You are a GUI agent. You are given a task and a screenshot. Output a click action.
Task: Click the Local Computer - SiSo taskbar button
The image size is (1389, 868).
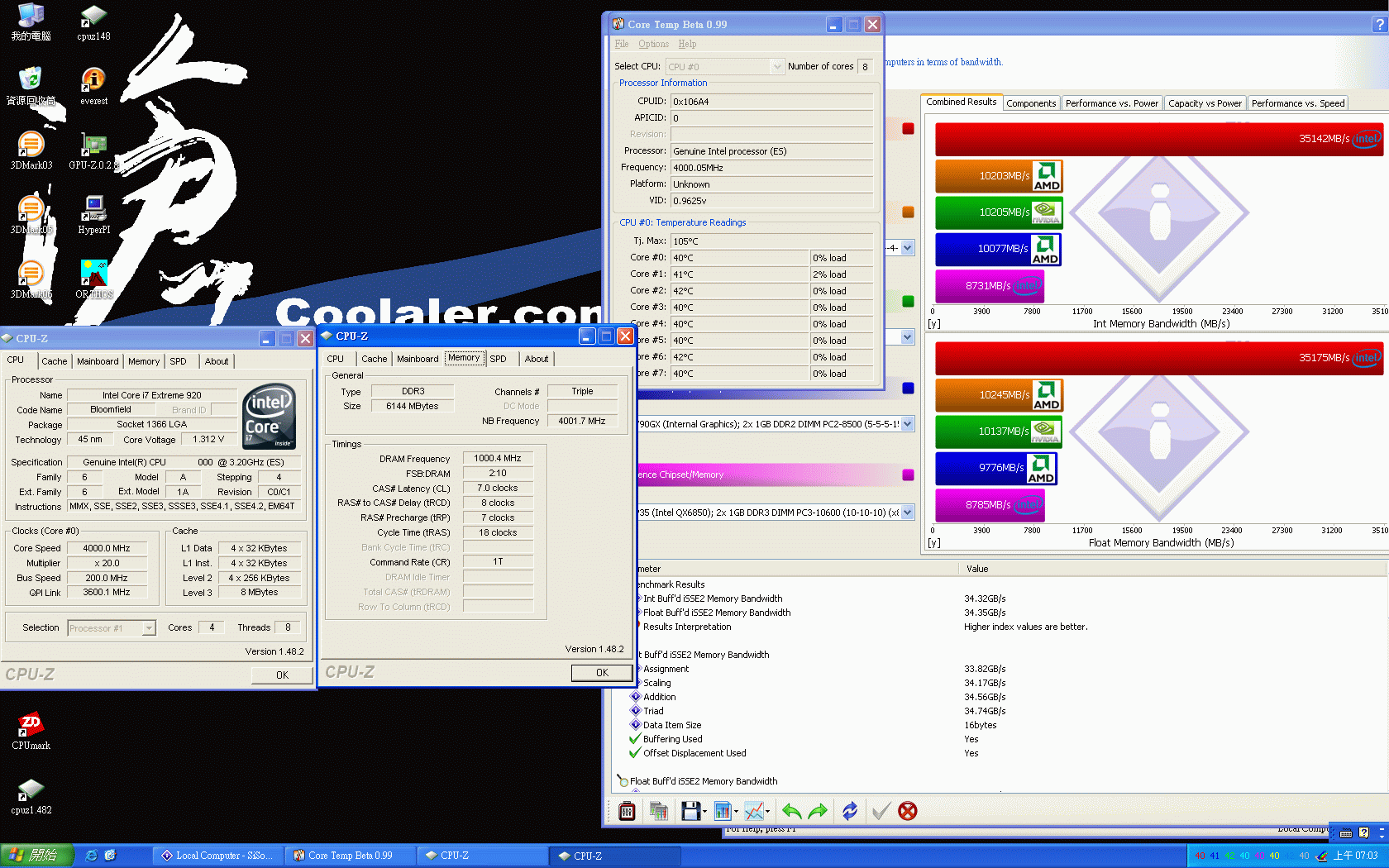point(217,856)
